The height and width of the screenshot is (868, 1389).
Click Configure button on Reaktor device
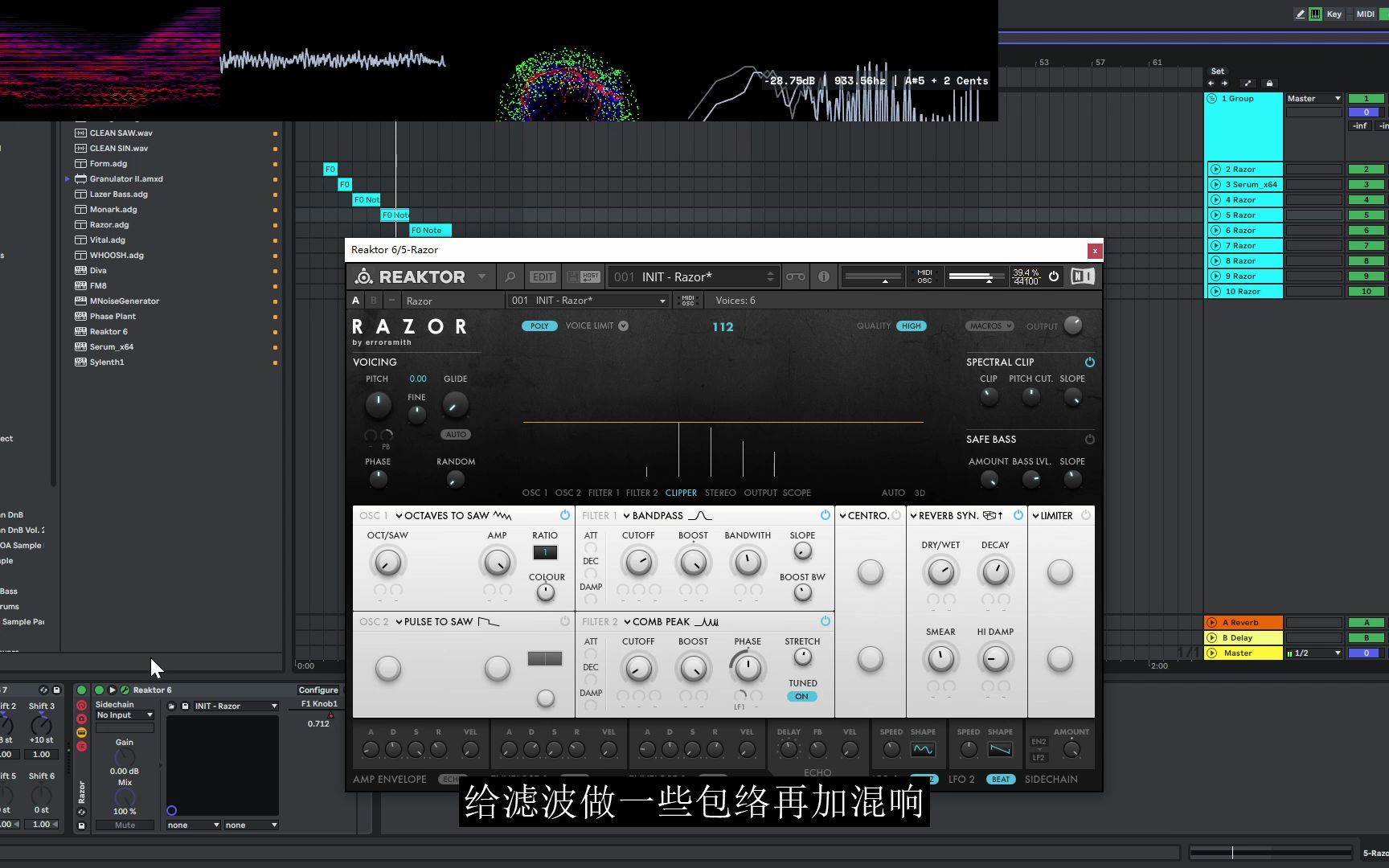pyautogui.click(x=318, y=690)
